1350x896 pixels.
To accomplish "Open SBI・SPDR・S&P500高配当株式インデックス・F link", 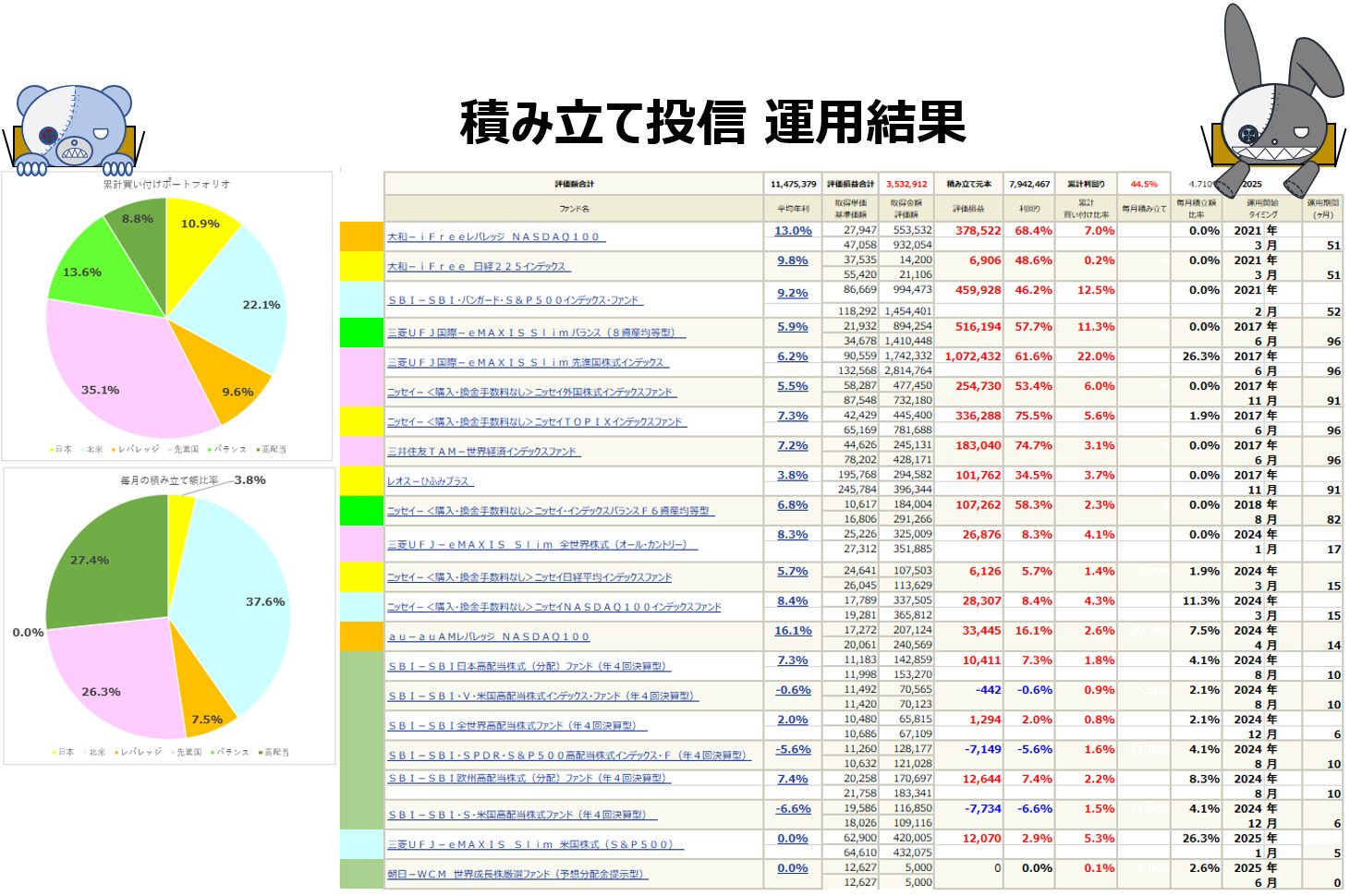I will (x=568, y=756).
